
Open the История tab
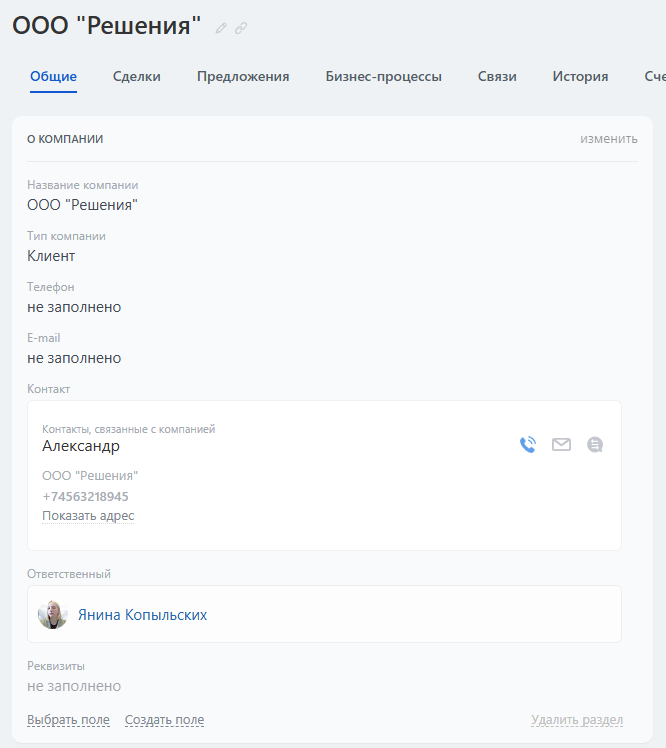580,76
